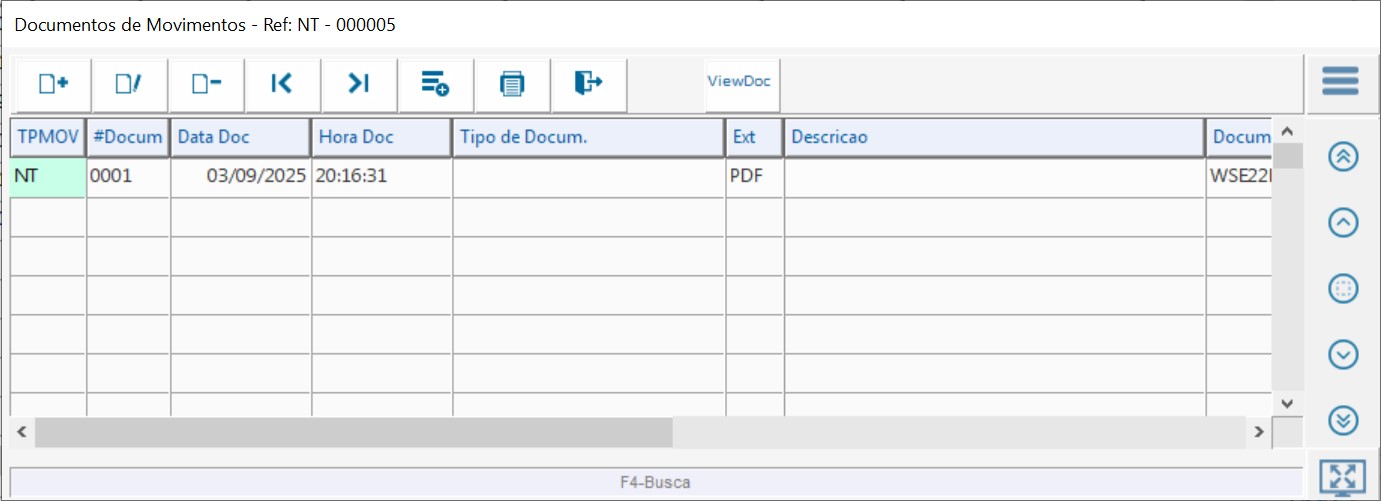Go to first record in toolbar

282,85
